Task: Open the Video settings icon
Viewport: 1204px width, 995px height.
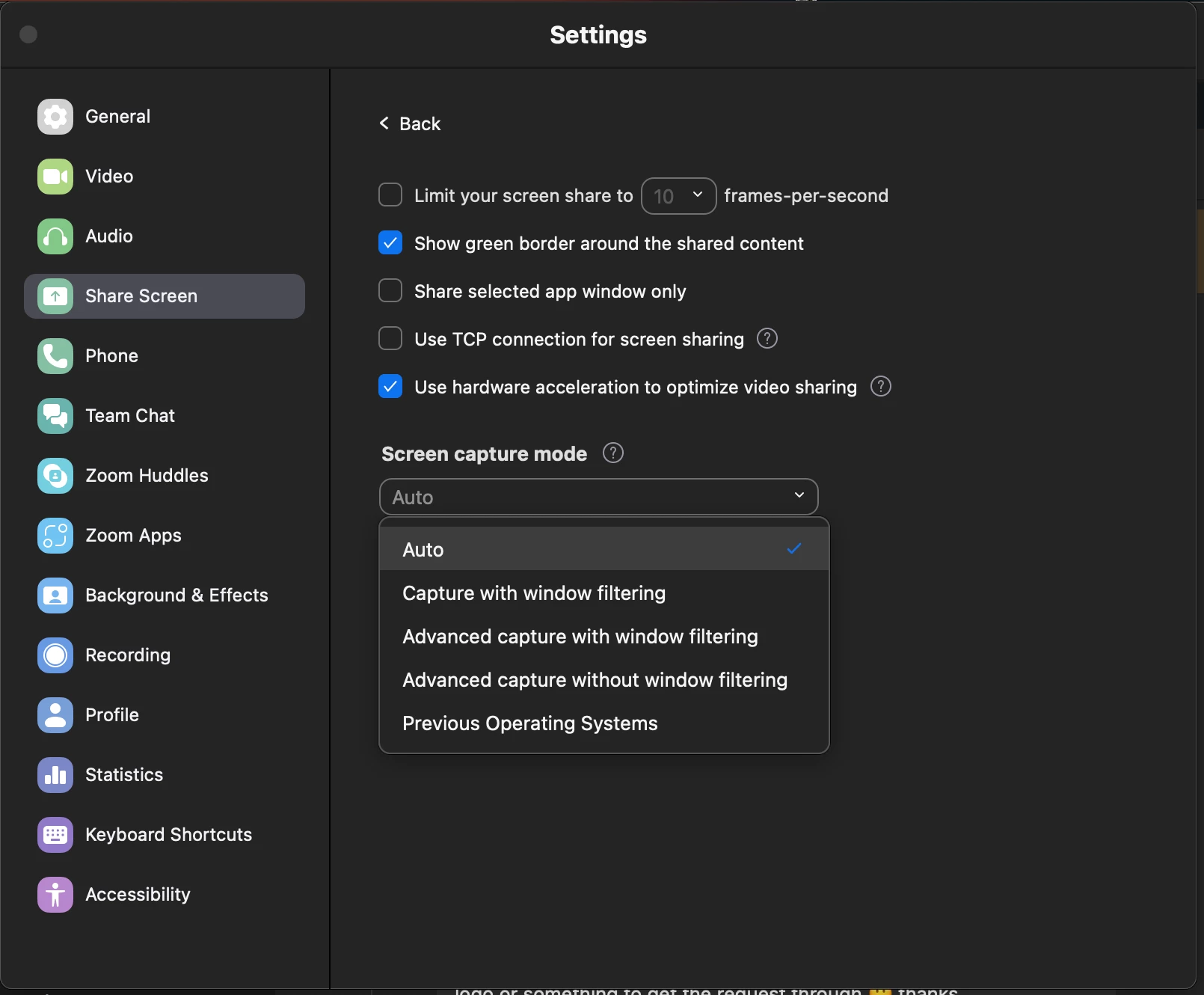Action: (55, 177)
